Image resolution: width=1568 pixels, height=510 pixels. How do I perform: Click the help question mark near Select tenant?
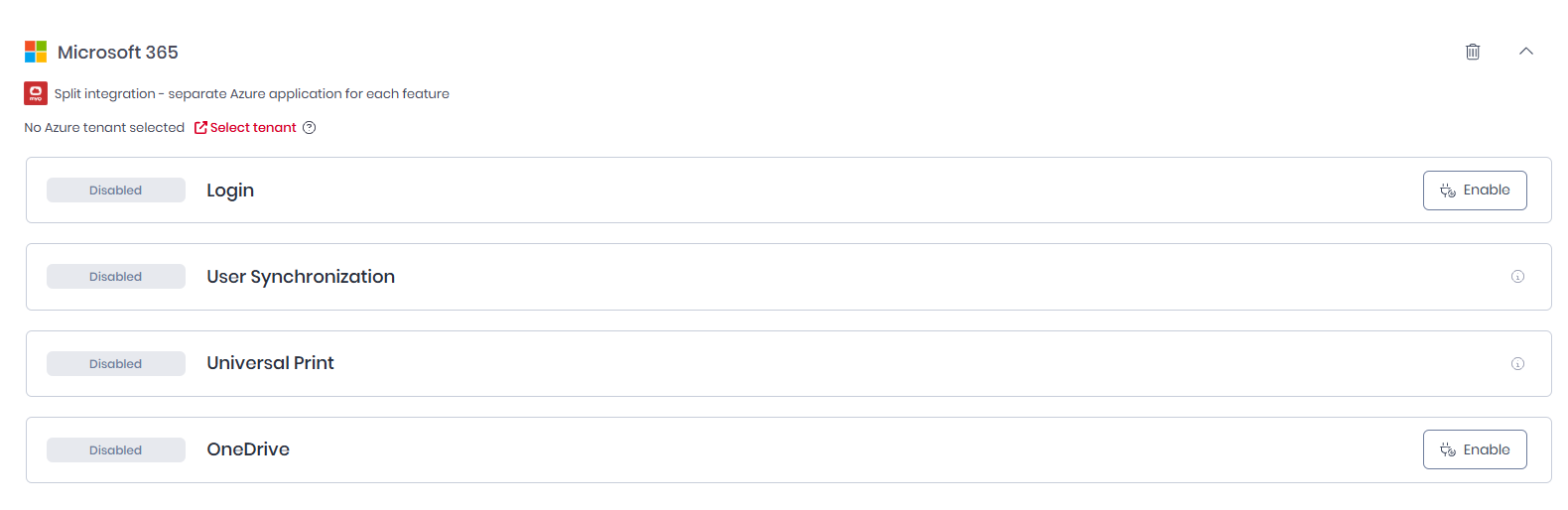coord(310,128)
